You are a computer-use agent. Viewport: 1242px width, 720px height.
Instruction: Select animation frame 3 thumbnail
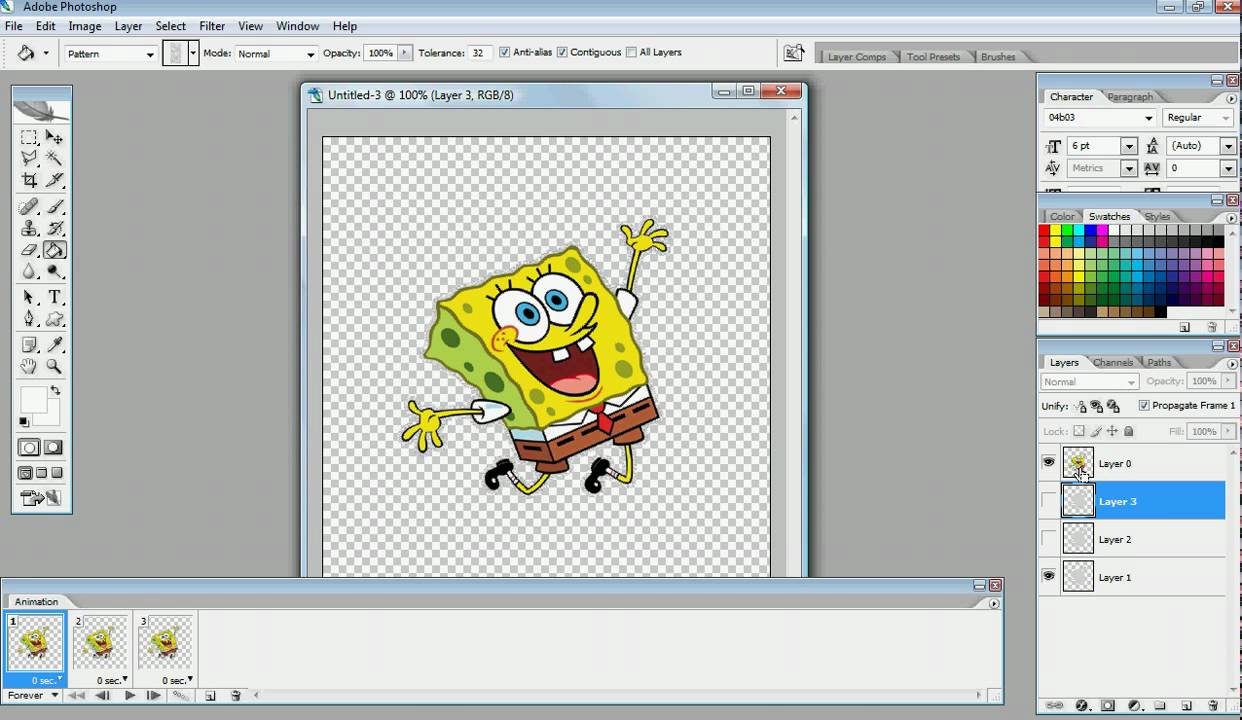(x=165, y=642)
